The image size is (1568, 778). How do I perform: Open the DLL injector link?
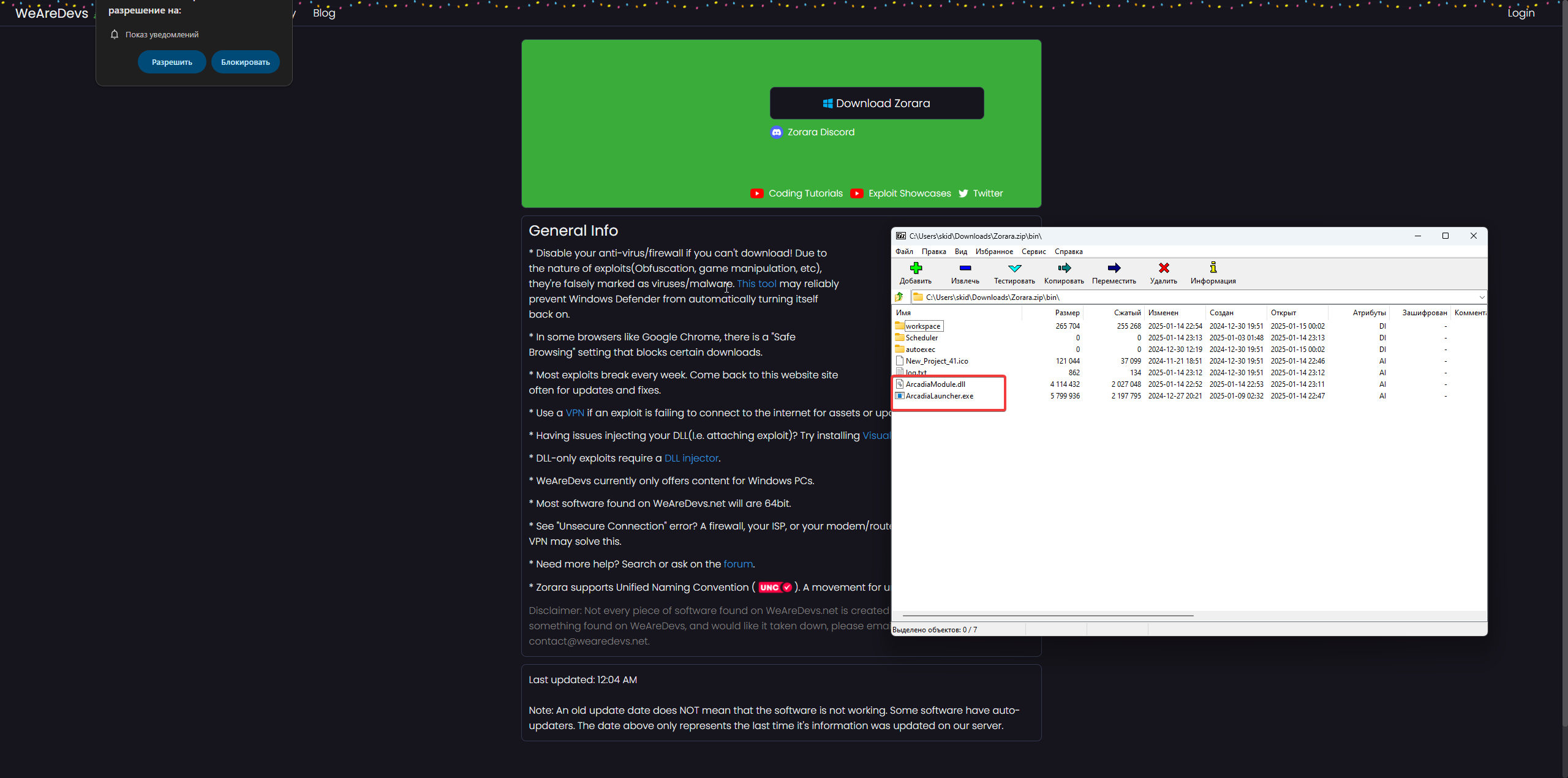click(691, 458)
